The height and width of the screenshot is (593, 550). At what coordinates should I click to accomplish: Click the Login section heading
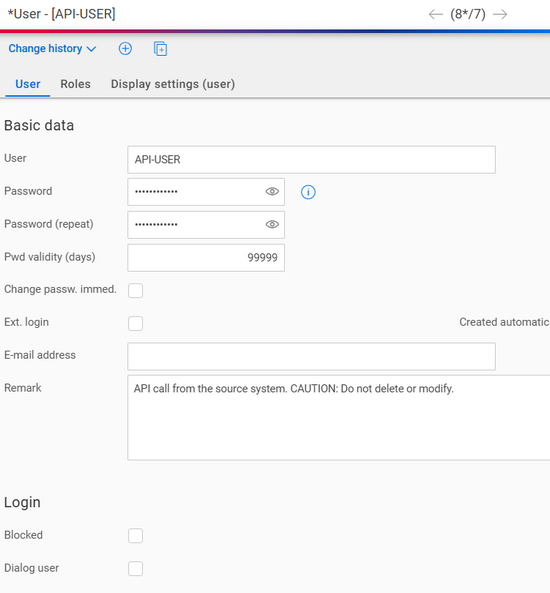pyautogui.click(x=22, y=502)
